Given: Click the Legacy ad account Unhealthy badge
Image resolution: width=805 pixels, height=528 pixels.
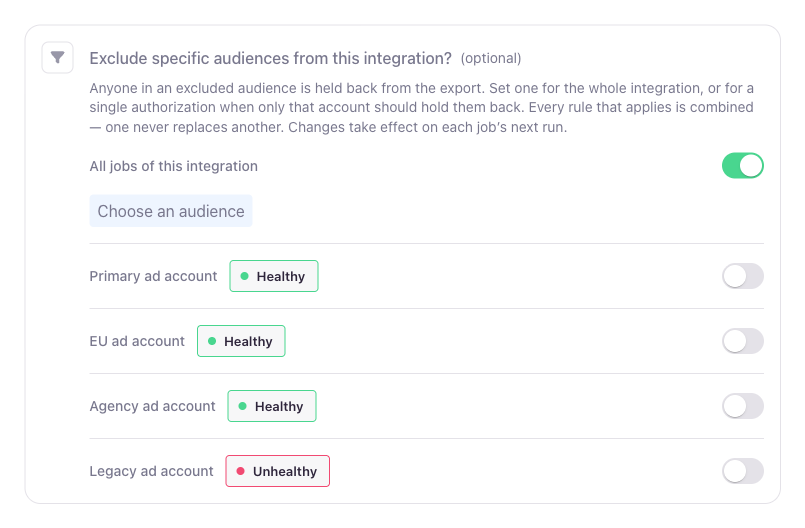Looking at the screenshot, I should [278, 471].
